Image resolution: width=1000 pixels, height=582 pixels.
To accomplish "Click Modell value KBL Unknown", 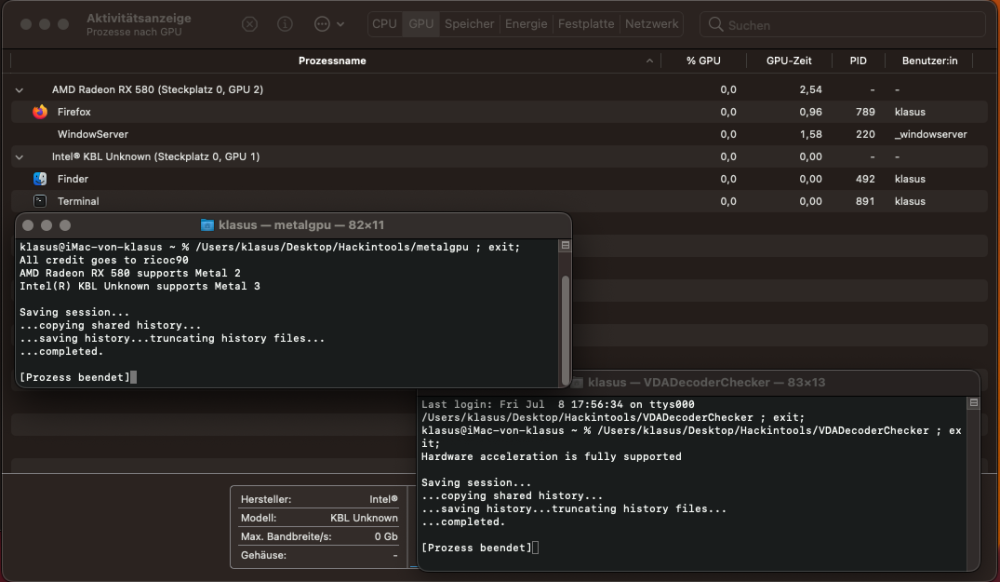I will (364, 518).
